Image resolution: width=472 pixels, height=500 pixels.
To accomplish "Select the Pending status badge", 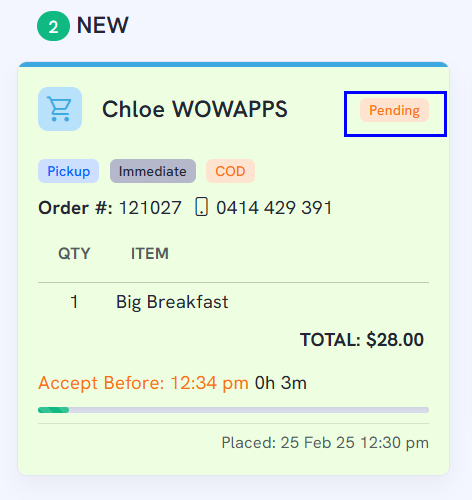I will (394, 110).
